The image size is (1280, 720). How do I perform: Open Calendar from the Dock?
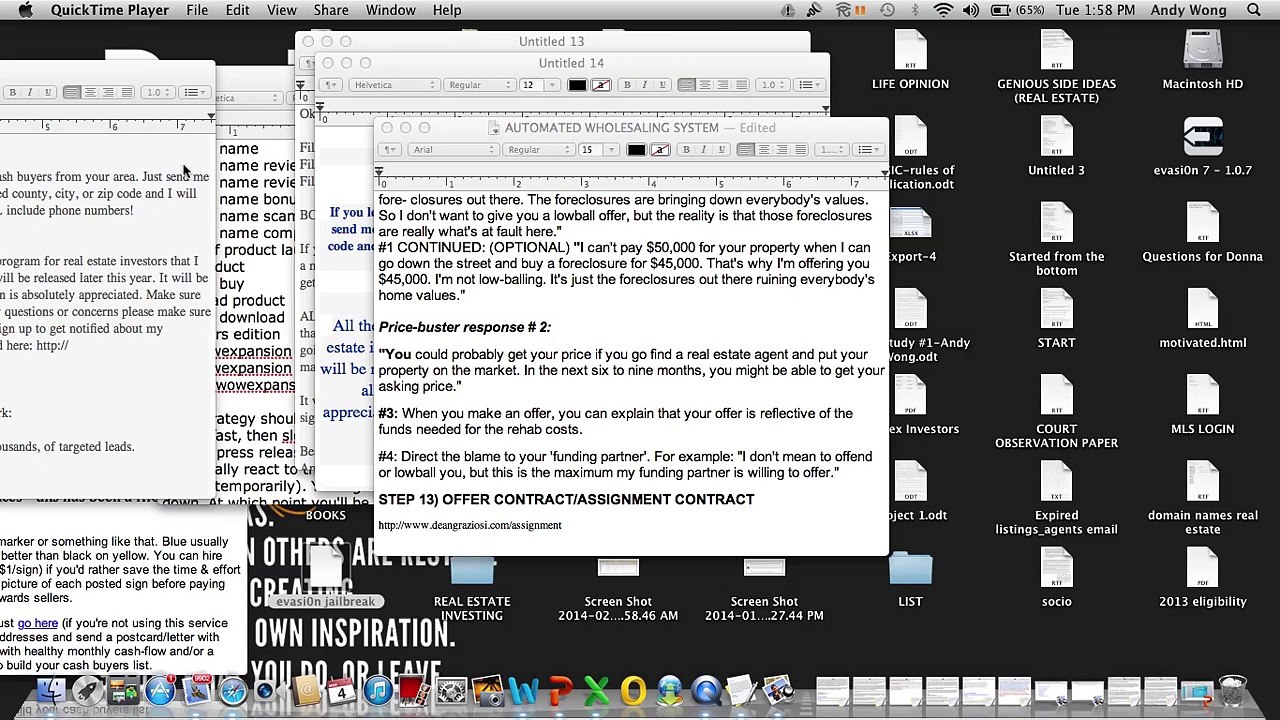pos(341,691)
